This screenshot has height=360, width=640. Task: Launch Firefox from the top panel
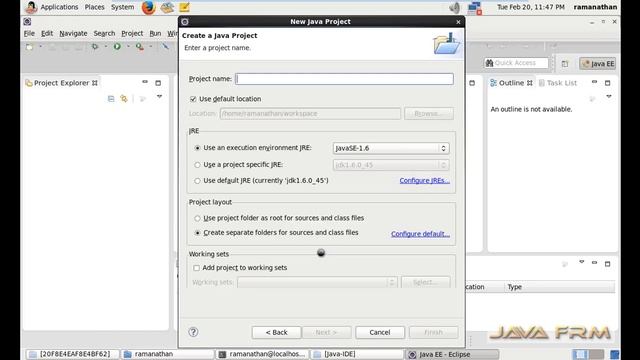[148, 7]
